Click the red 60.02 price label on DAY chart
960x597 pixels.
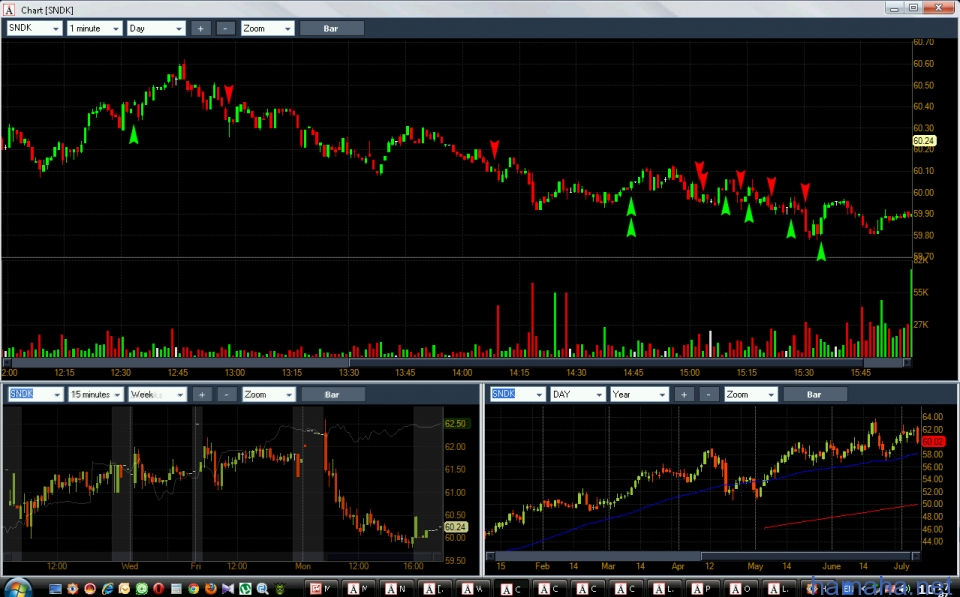click(x=932, y=441)
